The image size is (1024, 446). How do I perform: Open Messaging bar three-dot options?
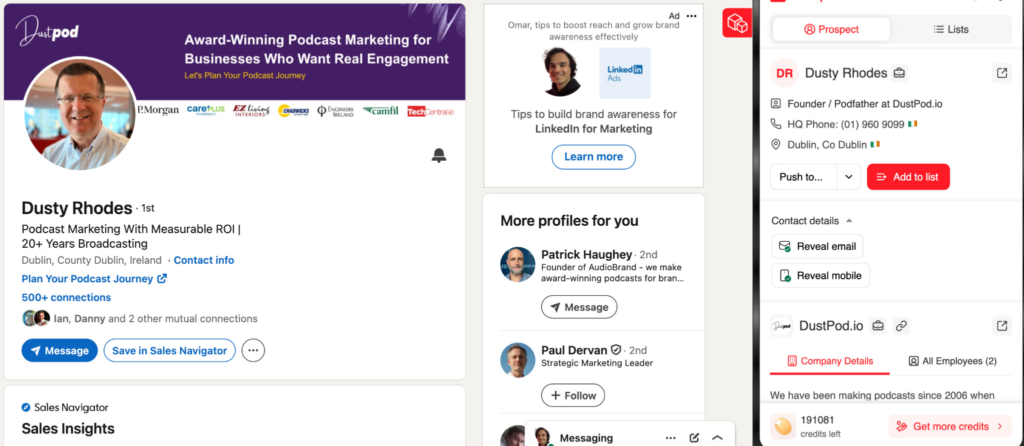(671, 438)
